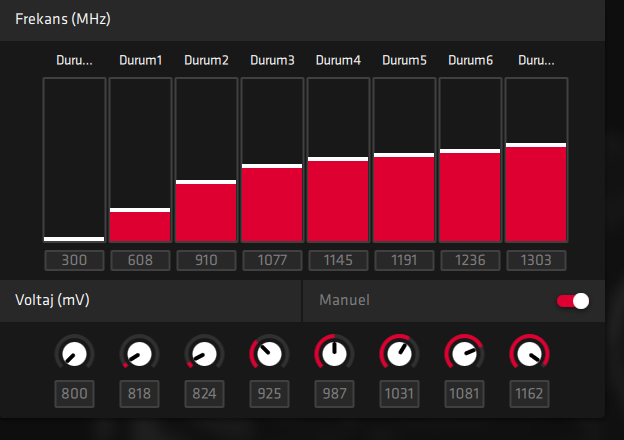Select the 818 mV voltage field
Screen dimensions: 624x440
(x=139, y=394)
